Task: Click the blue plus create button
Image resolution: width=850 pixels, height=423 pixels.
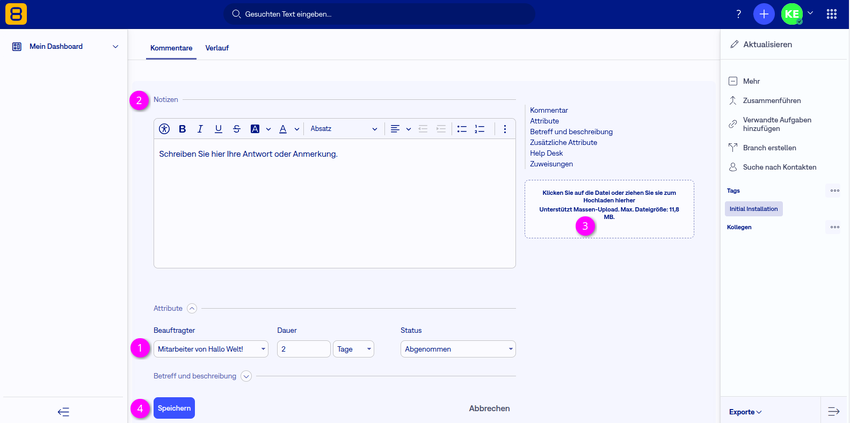Action: pos(764,15)
